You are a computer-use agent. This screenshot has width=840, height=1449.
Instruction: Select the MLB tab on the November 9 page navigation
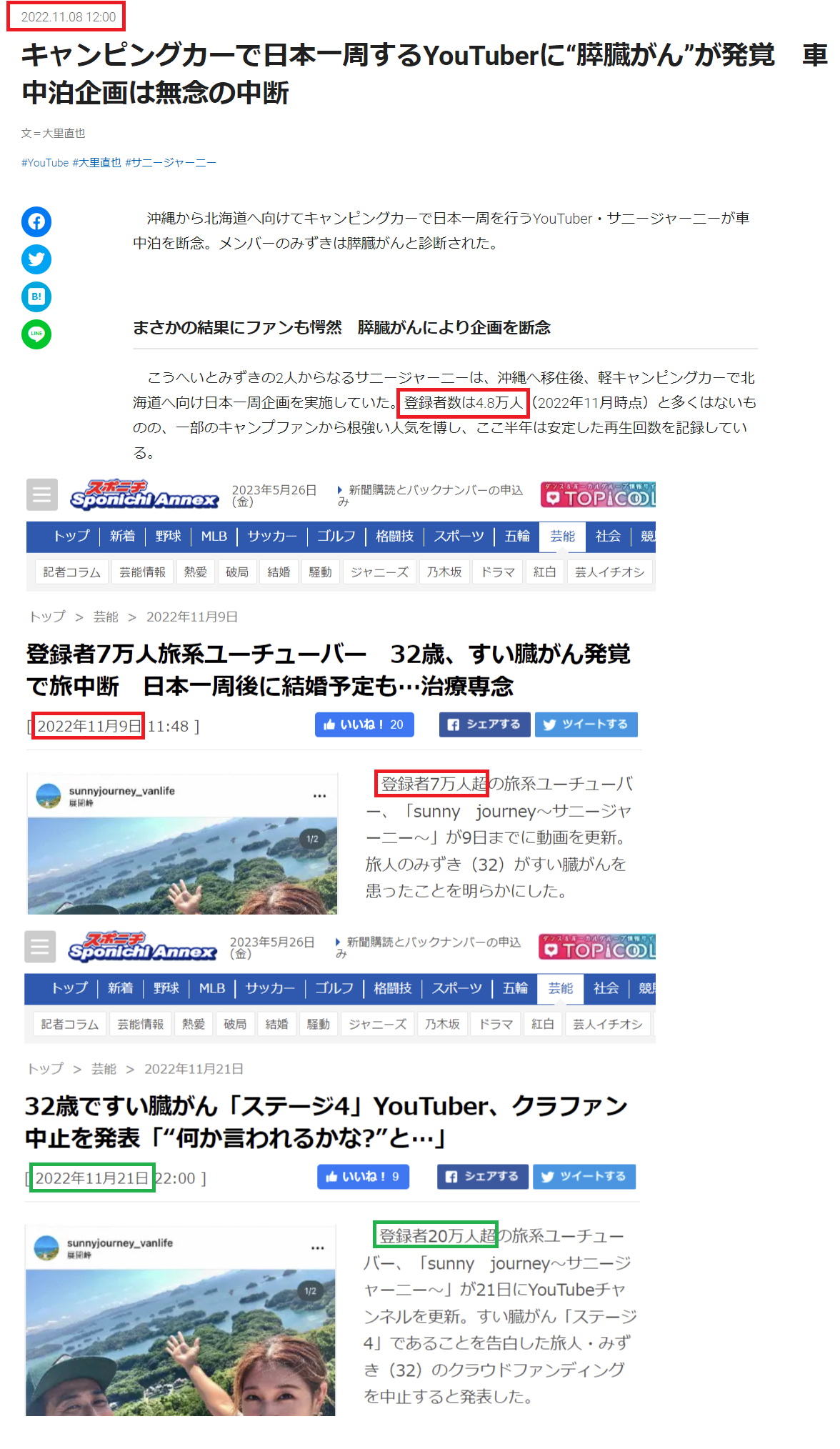click(214, 536)
